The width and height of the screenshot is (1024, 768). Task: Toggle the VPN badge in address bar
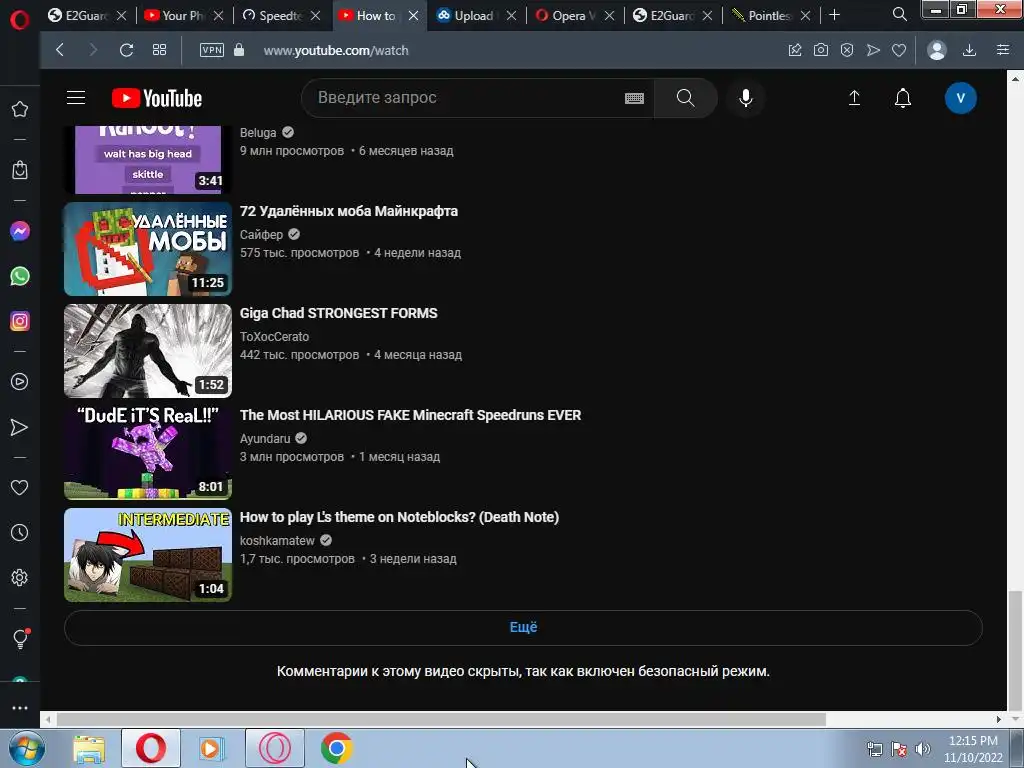coord(212,50)
